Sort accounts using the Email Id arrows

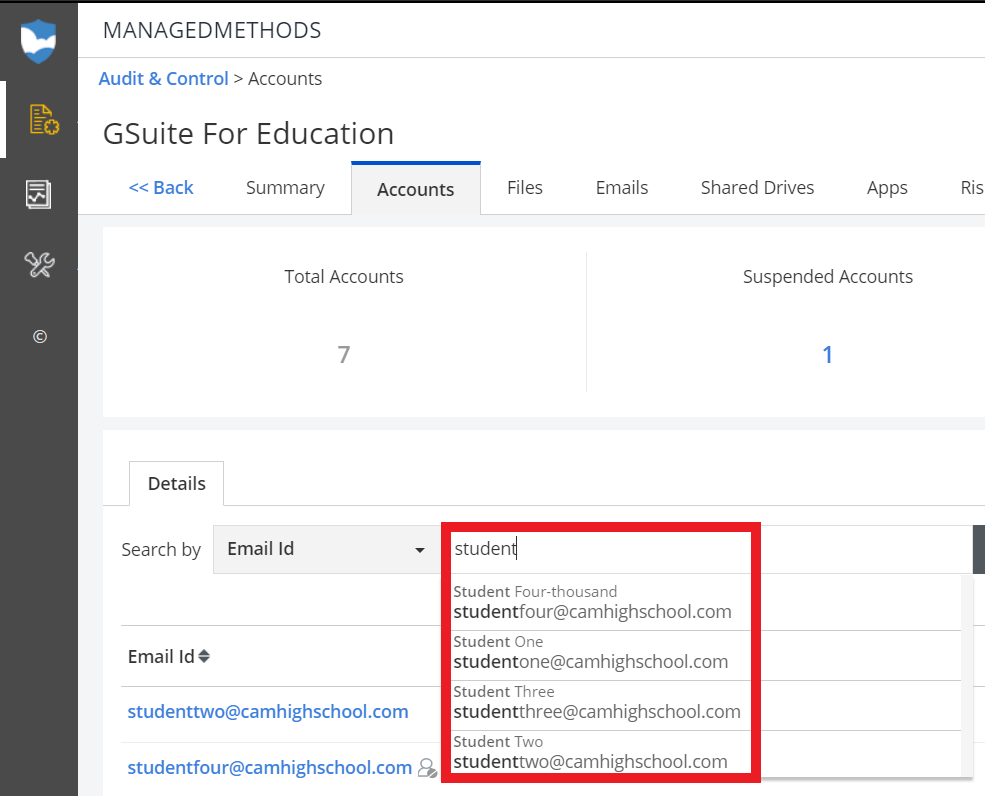point(204,656)
